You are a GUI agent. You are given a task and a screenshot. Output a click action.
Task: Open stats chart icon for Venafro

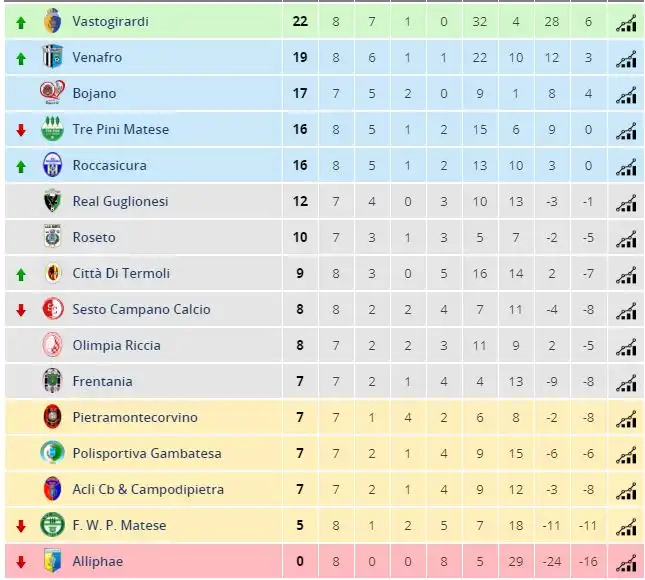(626, 59)
